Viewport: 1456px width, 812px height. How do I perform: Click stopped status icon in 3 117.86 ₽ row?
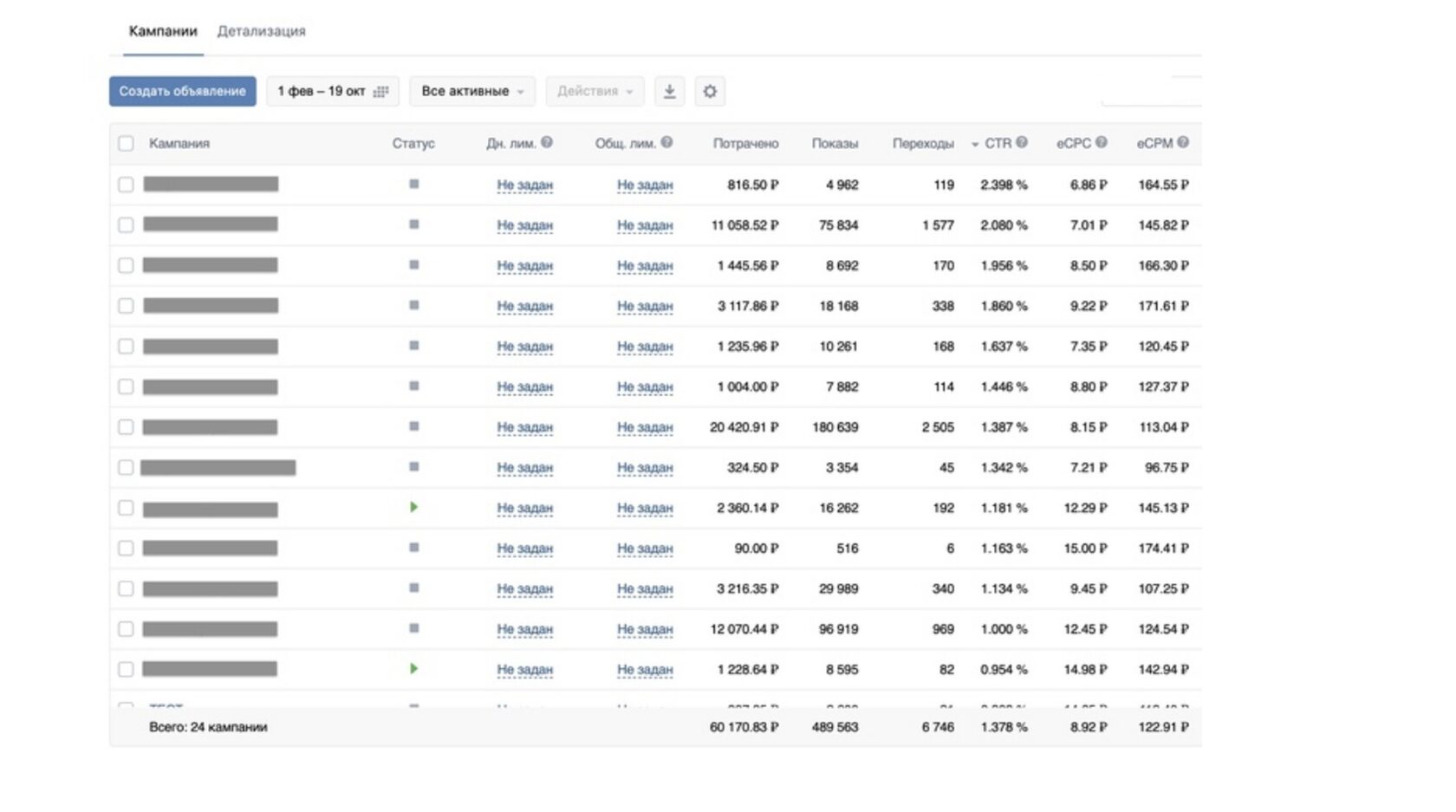click(413, 305)
